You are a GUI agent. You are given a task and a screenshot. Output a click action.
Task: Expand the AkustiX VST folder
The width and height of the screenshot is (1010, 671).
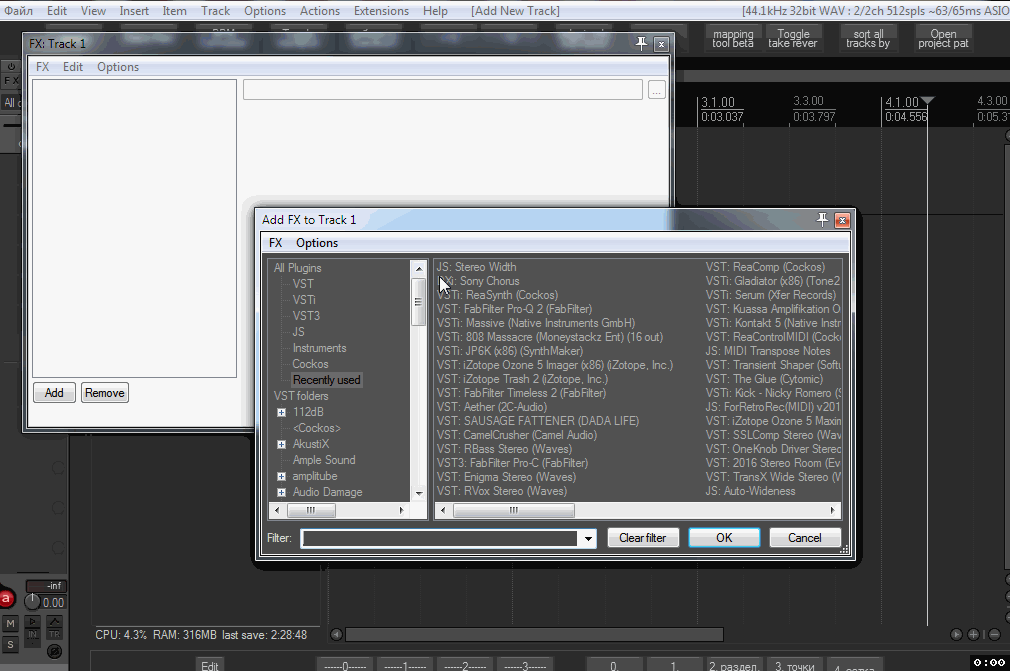click(x=281, y=444)
